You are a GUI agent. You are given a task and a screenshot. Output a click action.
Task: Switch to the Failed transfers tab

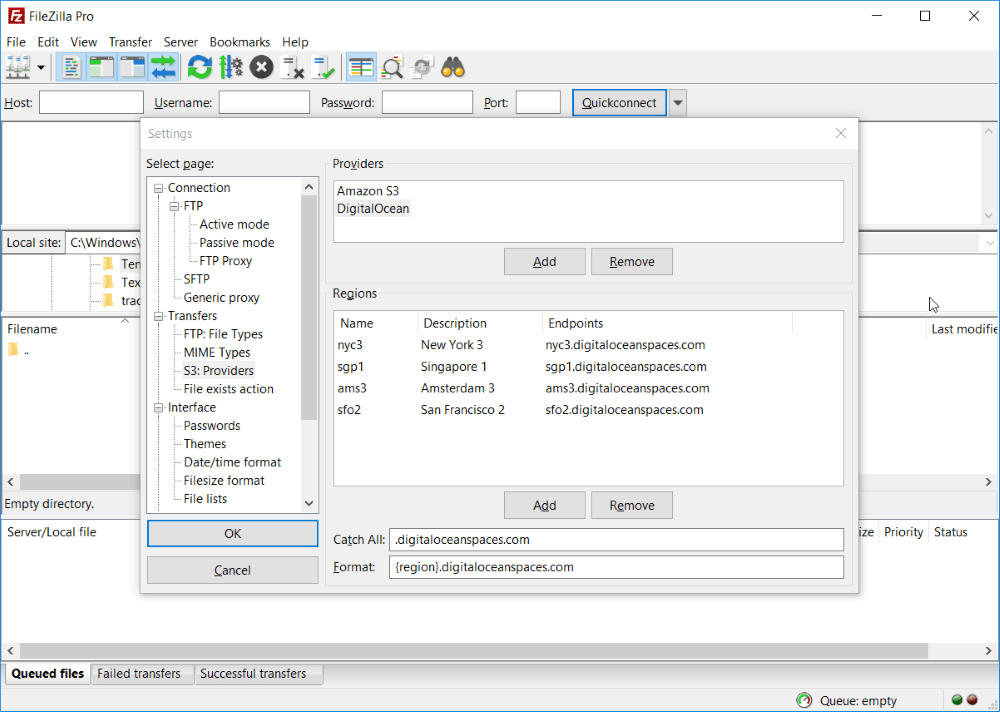point(139,674)
